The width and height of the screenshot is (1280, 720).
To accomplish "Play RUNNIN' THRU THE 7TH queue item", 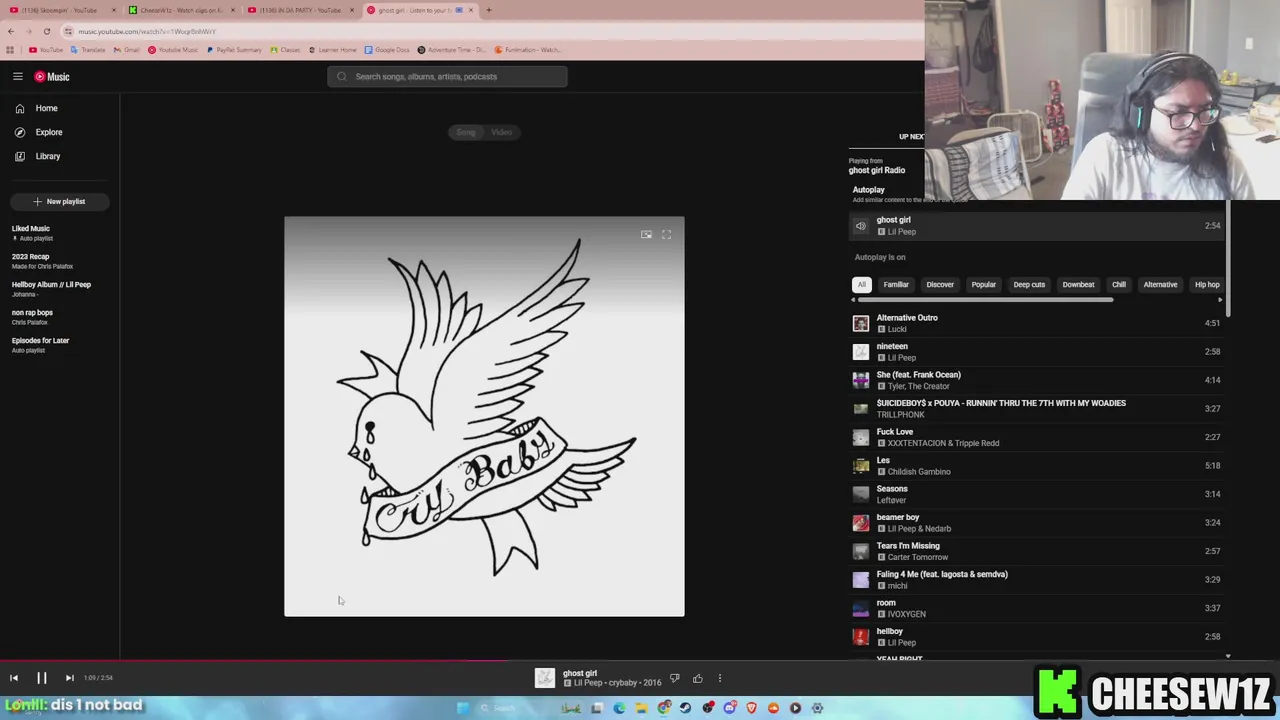I will [x=1037, y=409].
